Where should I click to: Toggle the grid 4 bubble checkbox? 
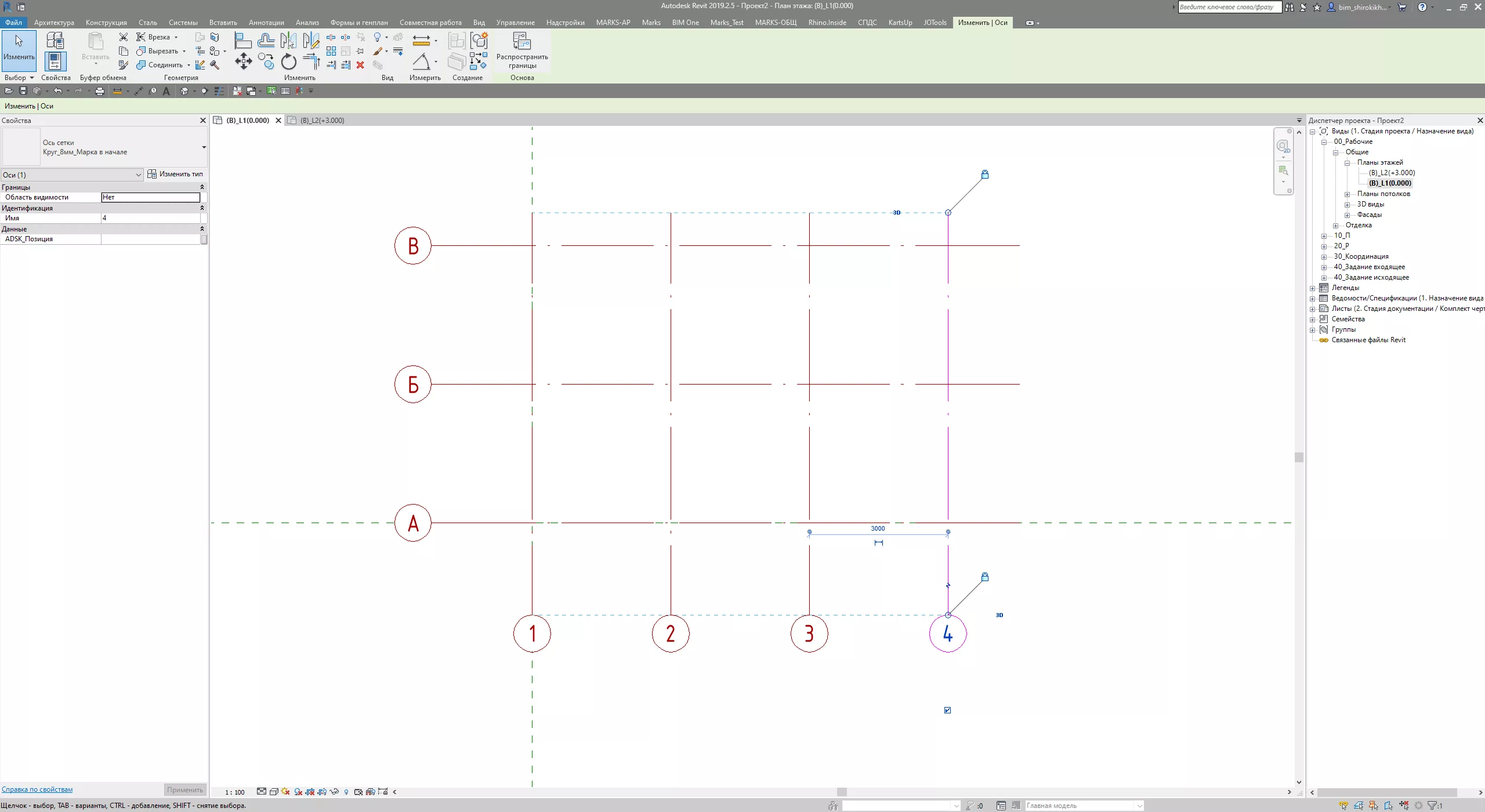point(947,710)
